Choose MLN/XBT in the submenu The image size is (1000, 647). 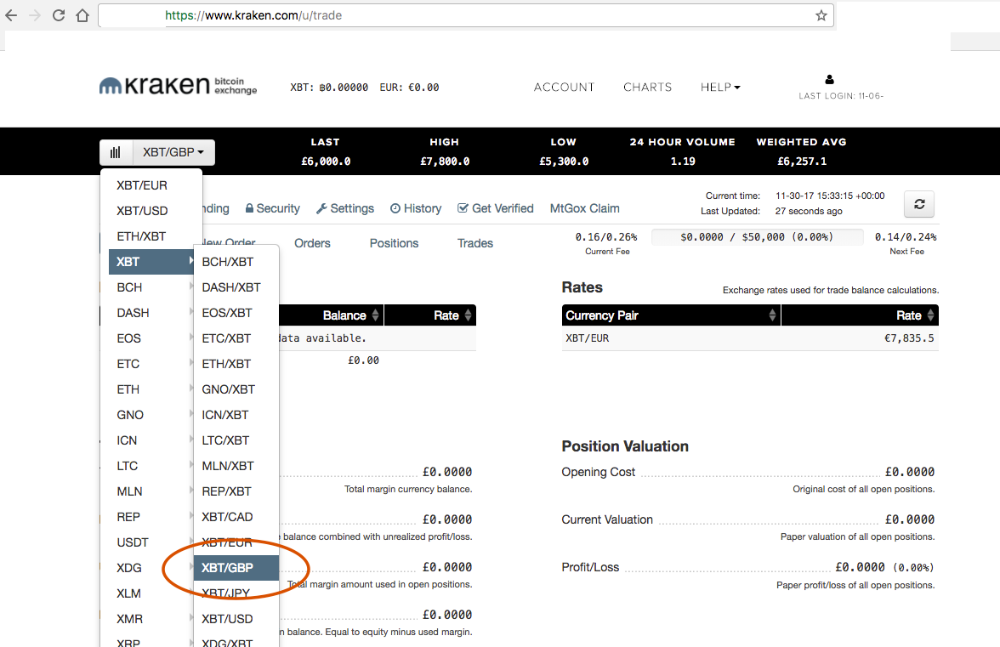tap(236, 466)
